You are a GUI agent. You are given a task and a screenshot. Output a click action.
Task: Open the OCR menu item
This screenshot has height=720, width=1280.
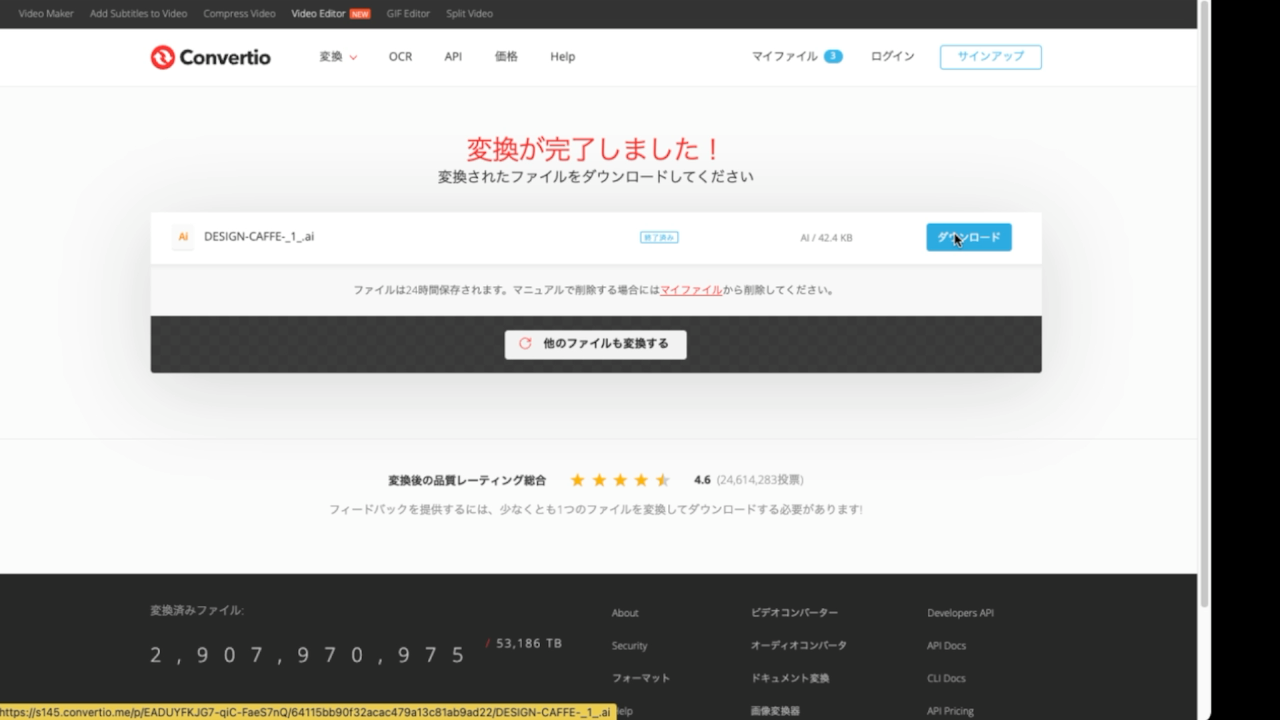pyautogui.click(x=400, y=57)
